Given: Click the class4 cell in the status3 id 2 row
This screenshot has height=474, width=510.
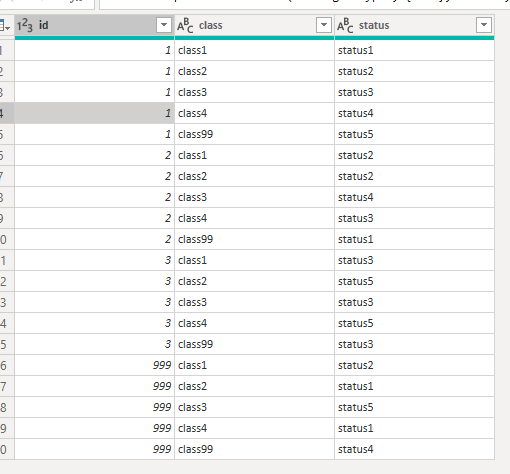Looking at the screenshot, I should tap(254, 218).
